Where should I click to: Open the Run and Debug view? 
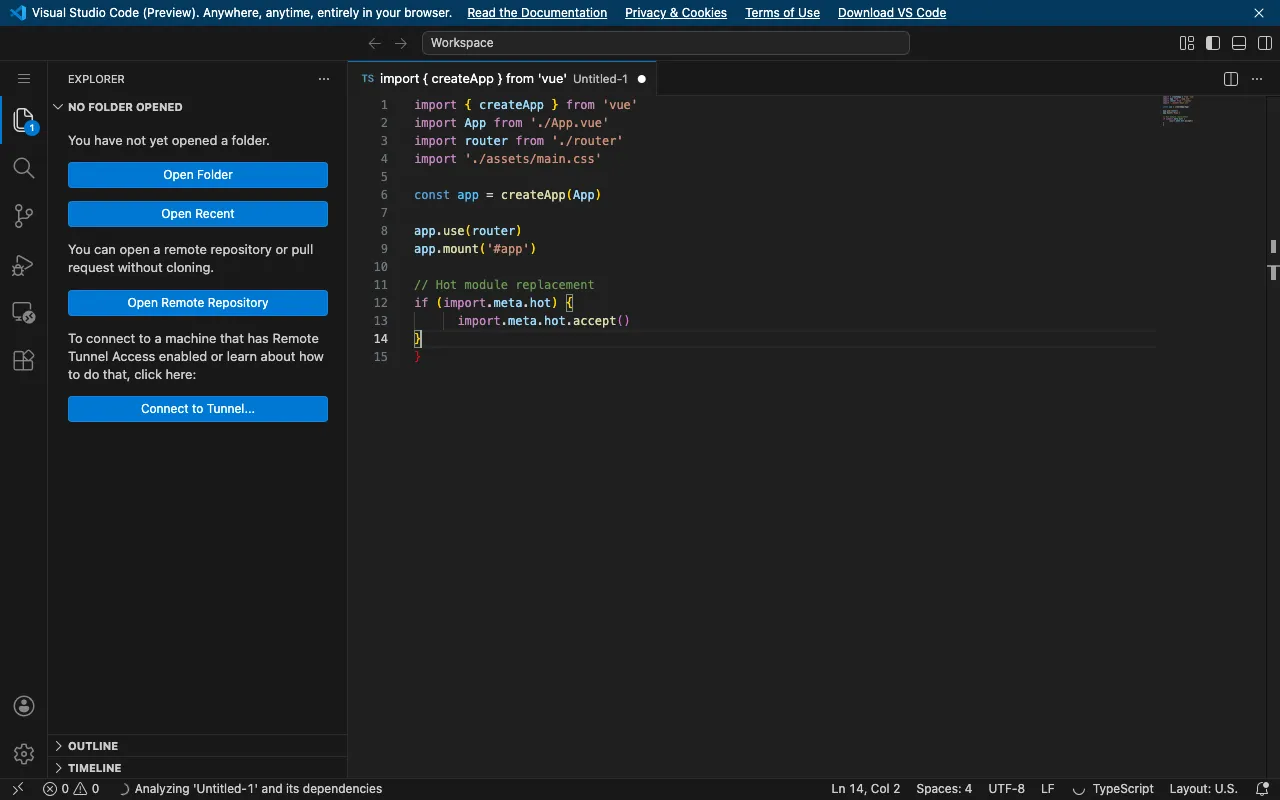tap(24, 265)
